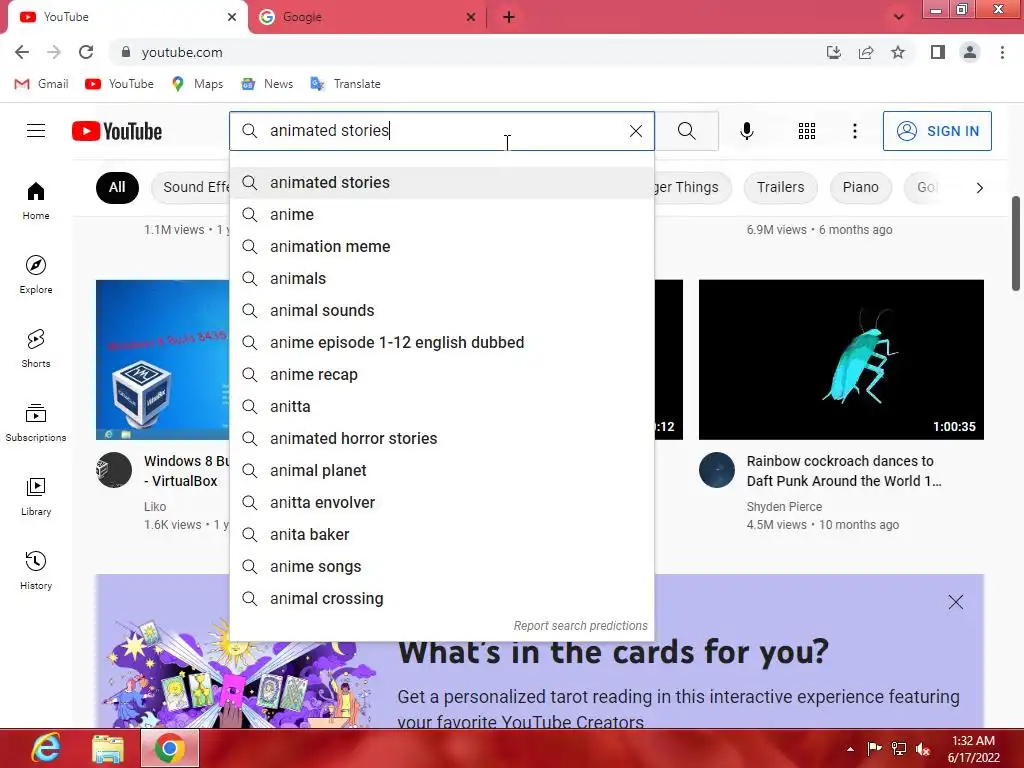Open the file explorer taskbar icon
Viewport: 1024px width, 768px height.
(108, 749)
